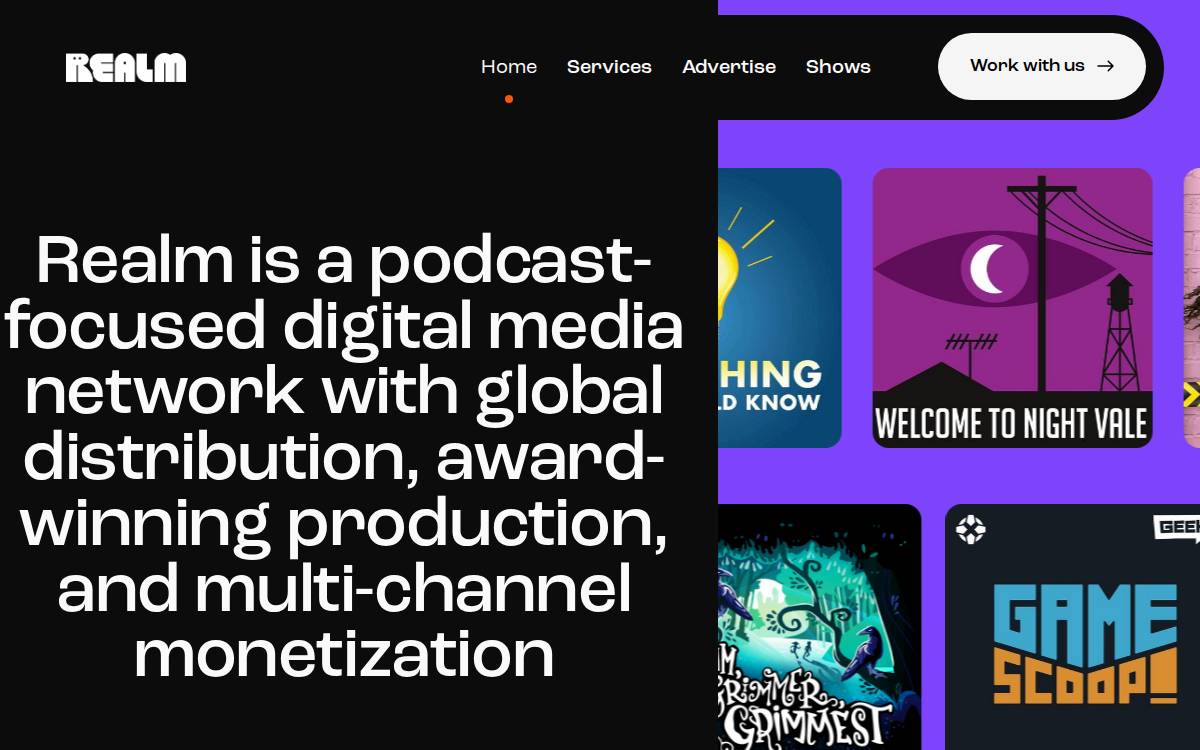Open the Shows nav item
Viewport: 1200px width, 750px height.
coord(838,67)
